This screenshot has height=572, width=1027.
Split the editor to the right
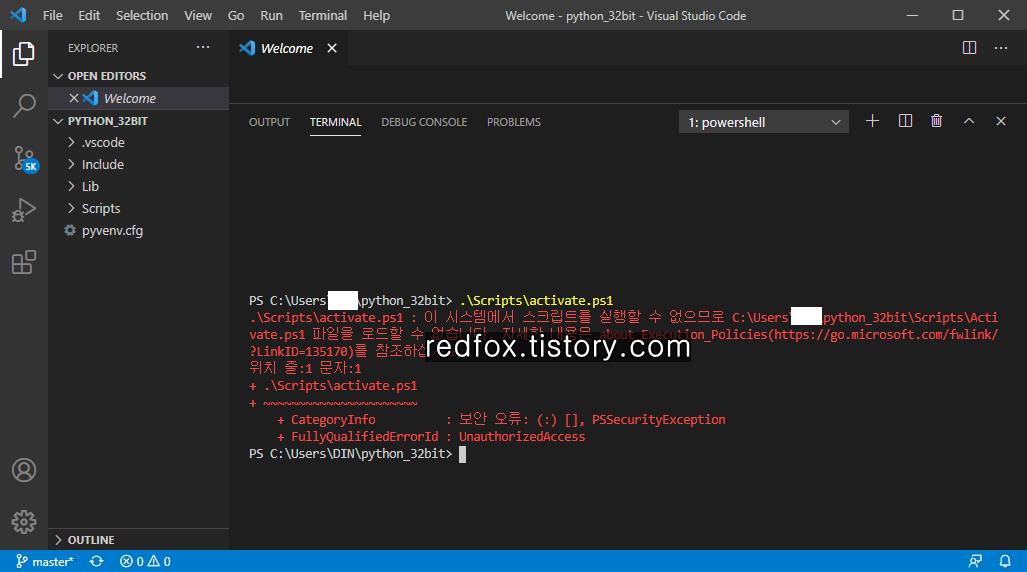[x=969, y=48]
